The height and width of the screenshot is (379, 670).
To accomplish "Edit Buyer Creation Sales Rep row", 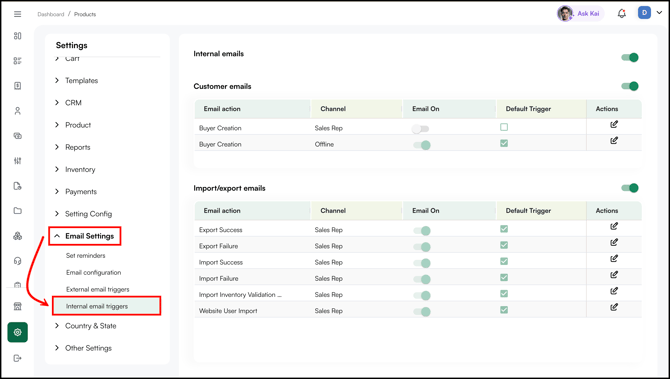I will pyautogui.click(x=614, y=125).
